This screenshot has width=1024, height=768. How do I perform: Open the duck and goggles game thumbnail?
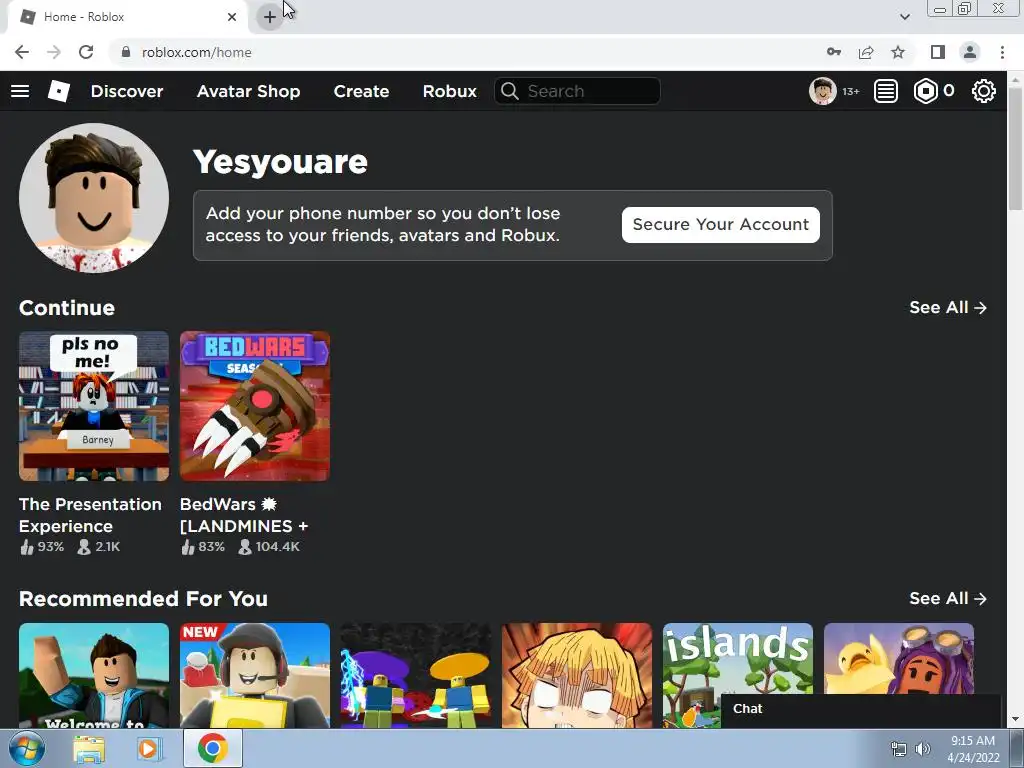899,658
